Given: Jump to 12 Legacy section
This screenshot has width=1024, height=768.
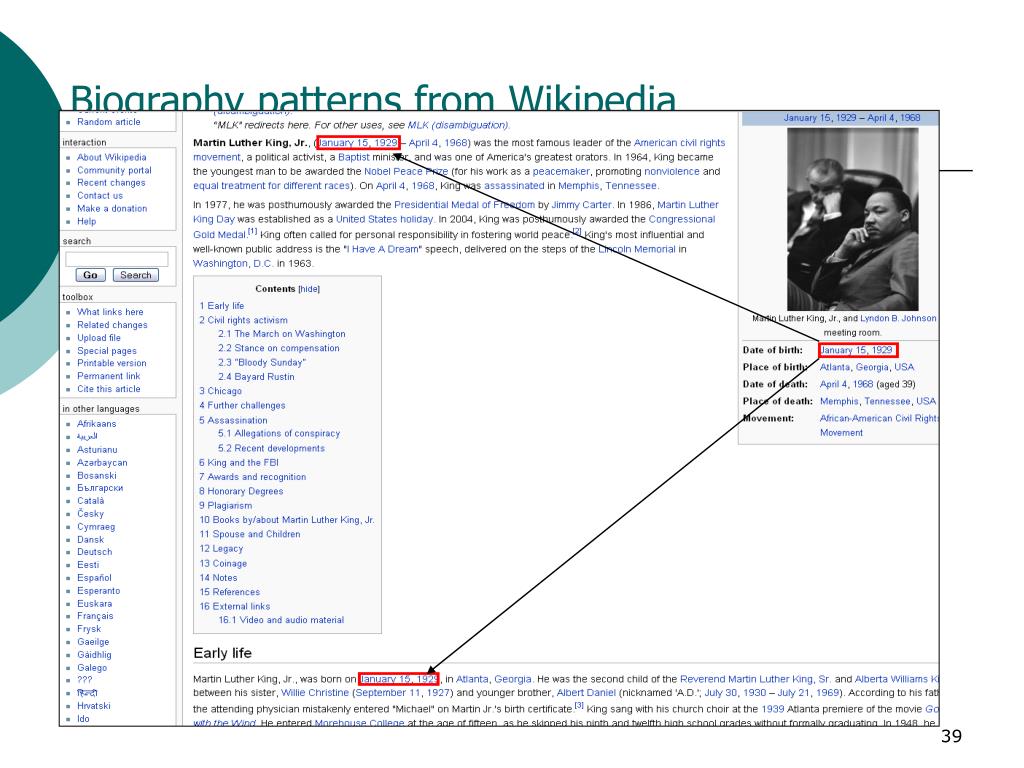Looking at the screenshot, I should [221, 549].
